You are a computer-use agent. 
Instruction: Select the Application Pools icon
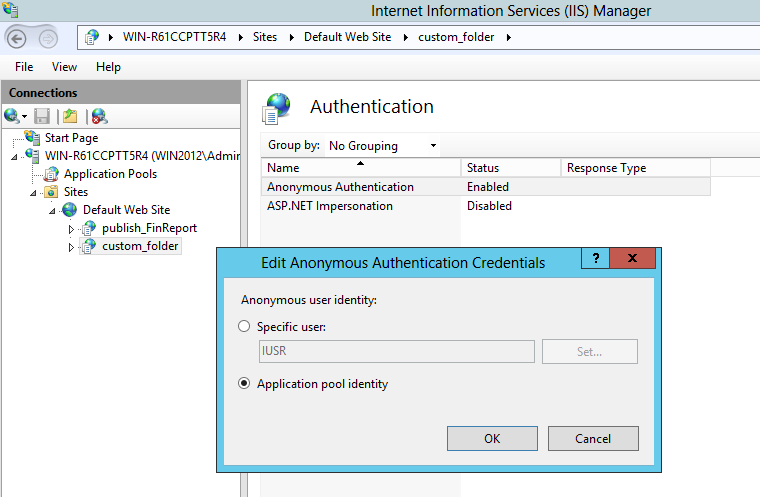[x=52, y=174]
